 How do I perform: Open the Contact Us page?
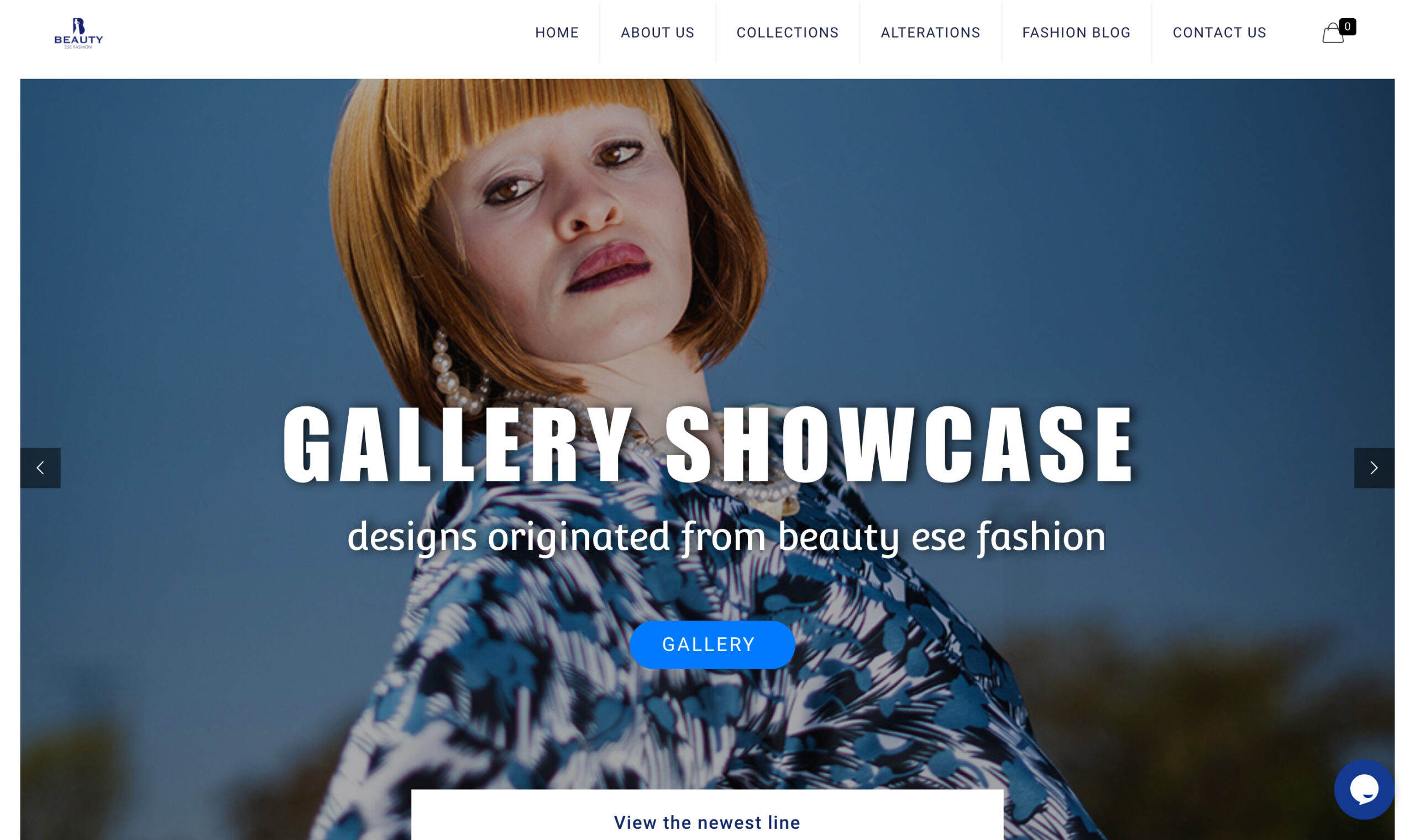(1219, 33)
